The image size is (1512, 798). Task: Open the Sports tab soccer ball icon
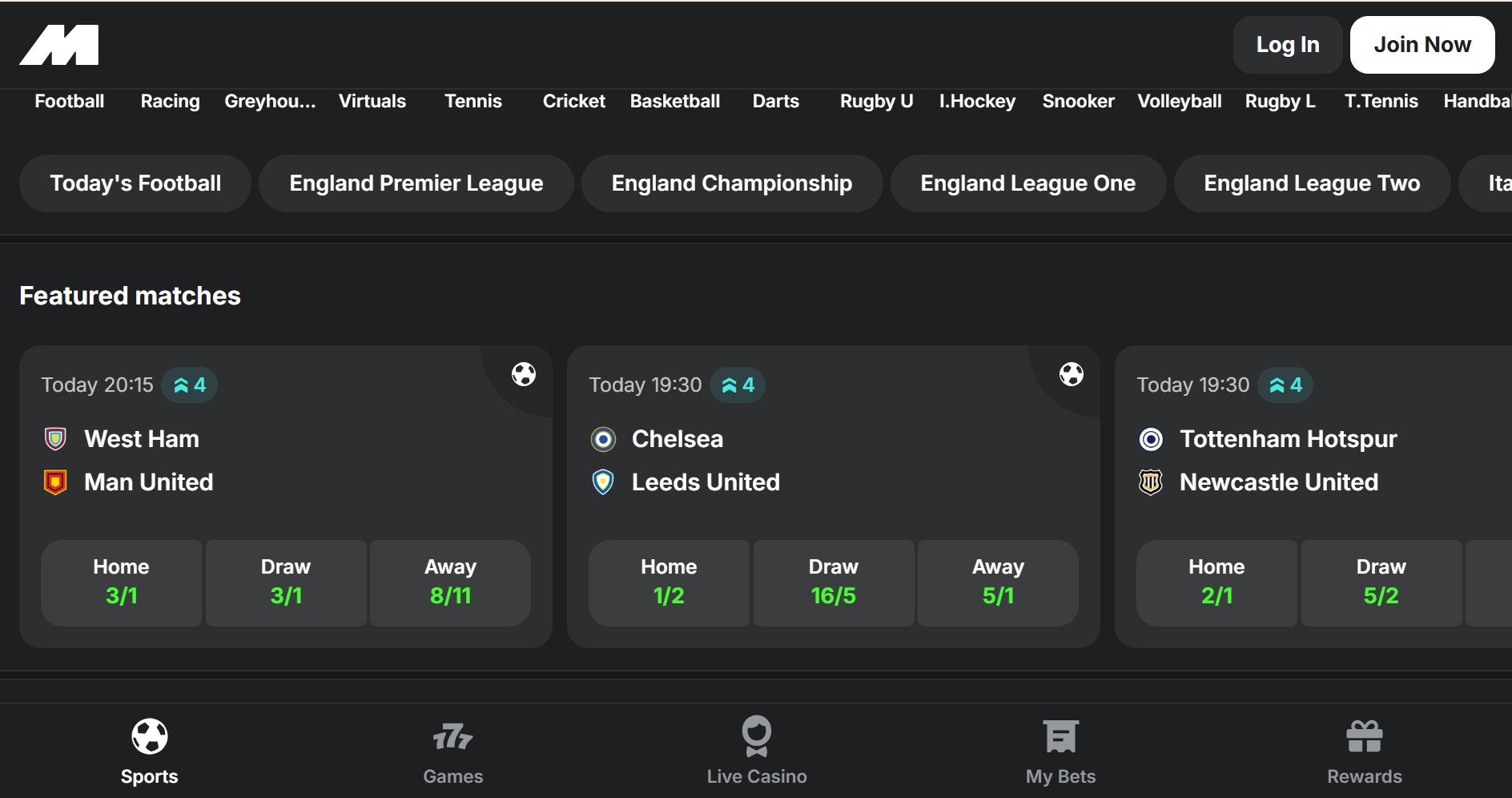[x=150, y=736]
